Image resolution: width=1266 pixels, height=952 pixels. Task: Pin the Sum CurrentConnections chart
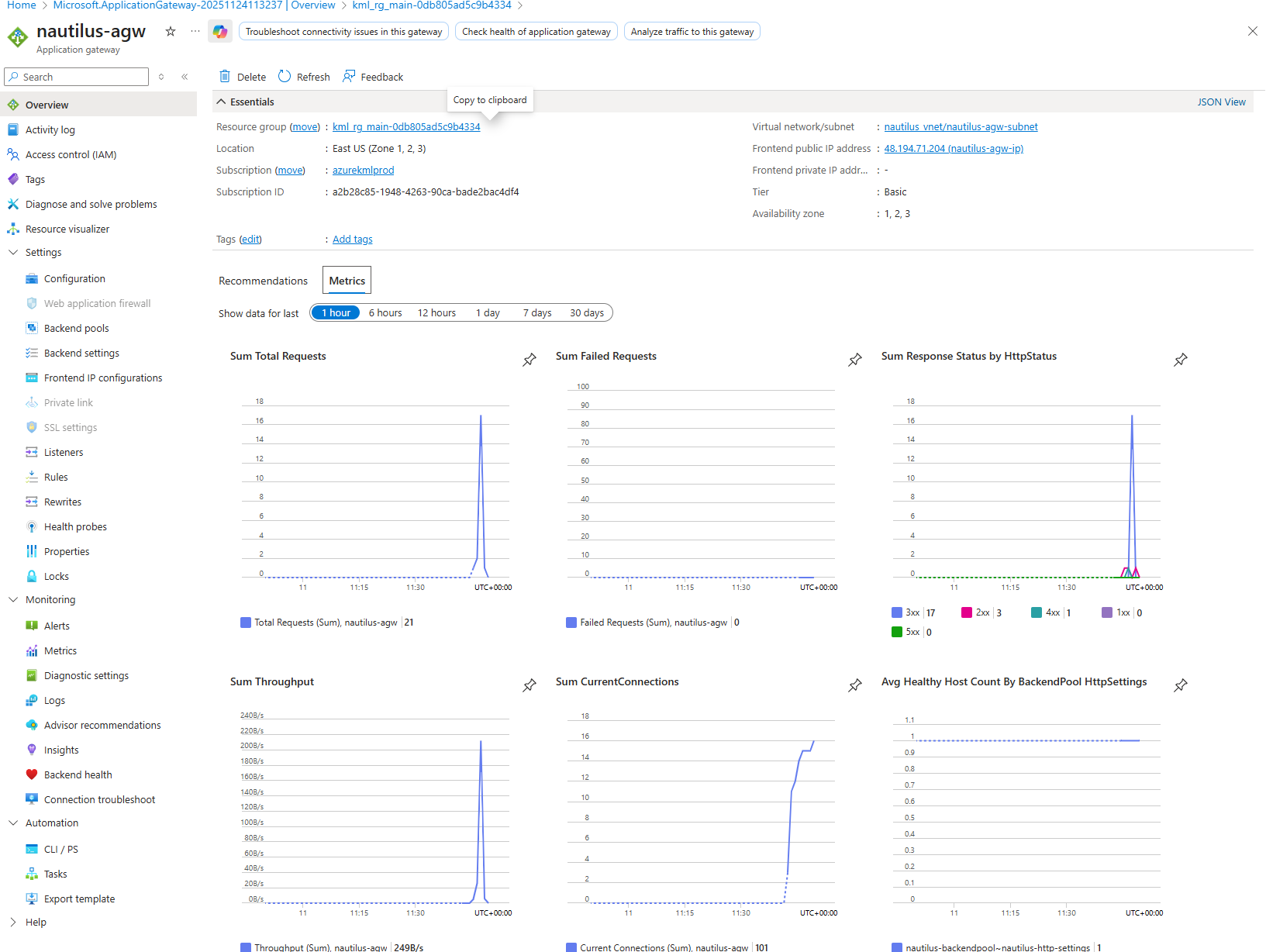click(855, 685)
